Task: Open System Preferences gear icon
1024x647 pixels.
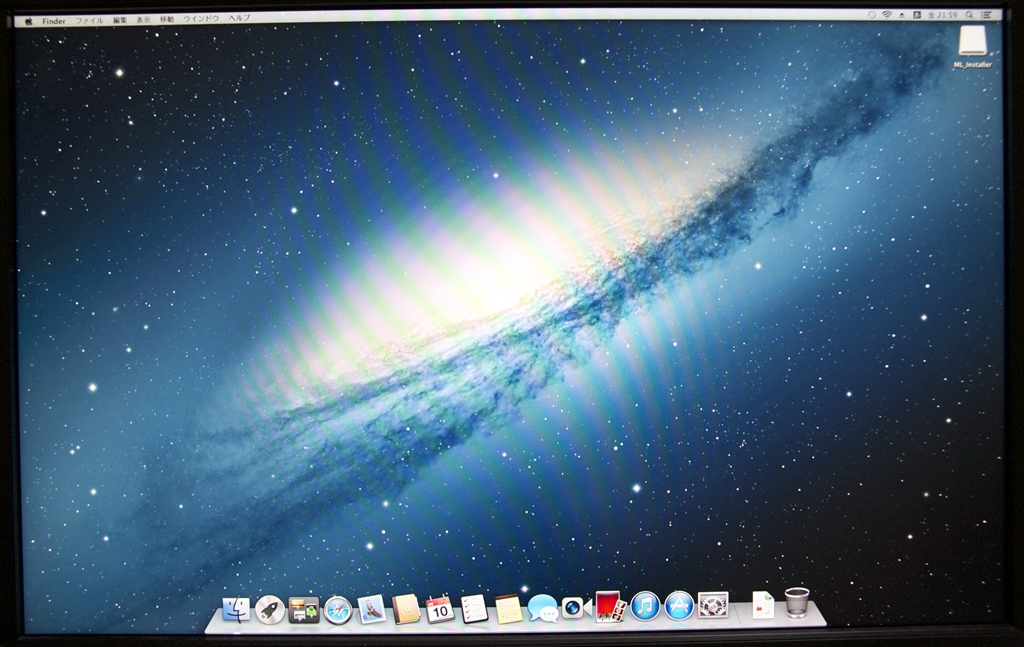Action: click(x=713, y=605)
